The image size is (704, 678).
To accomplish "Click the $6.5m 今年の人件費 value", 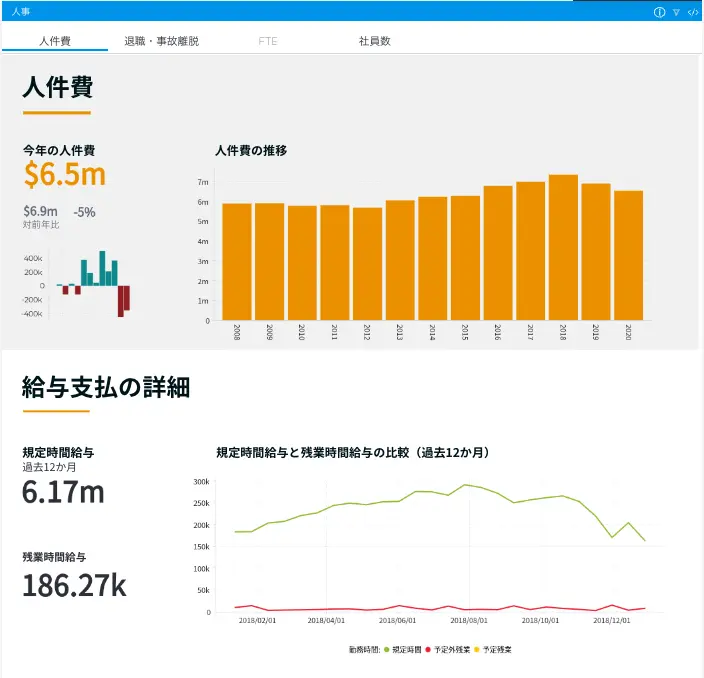I will coord(65,175).
